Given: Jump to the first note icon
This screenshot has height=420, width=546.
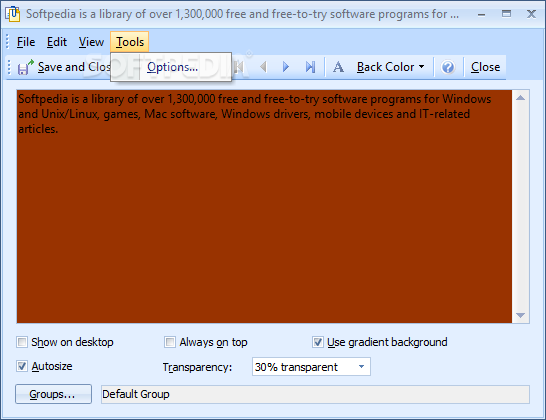Looking at the screenshot, I should click(240, 67).
